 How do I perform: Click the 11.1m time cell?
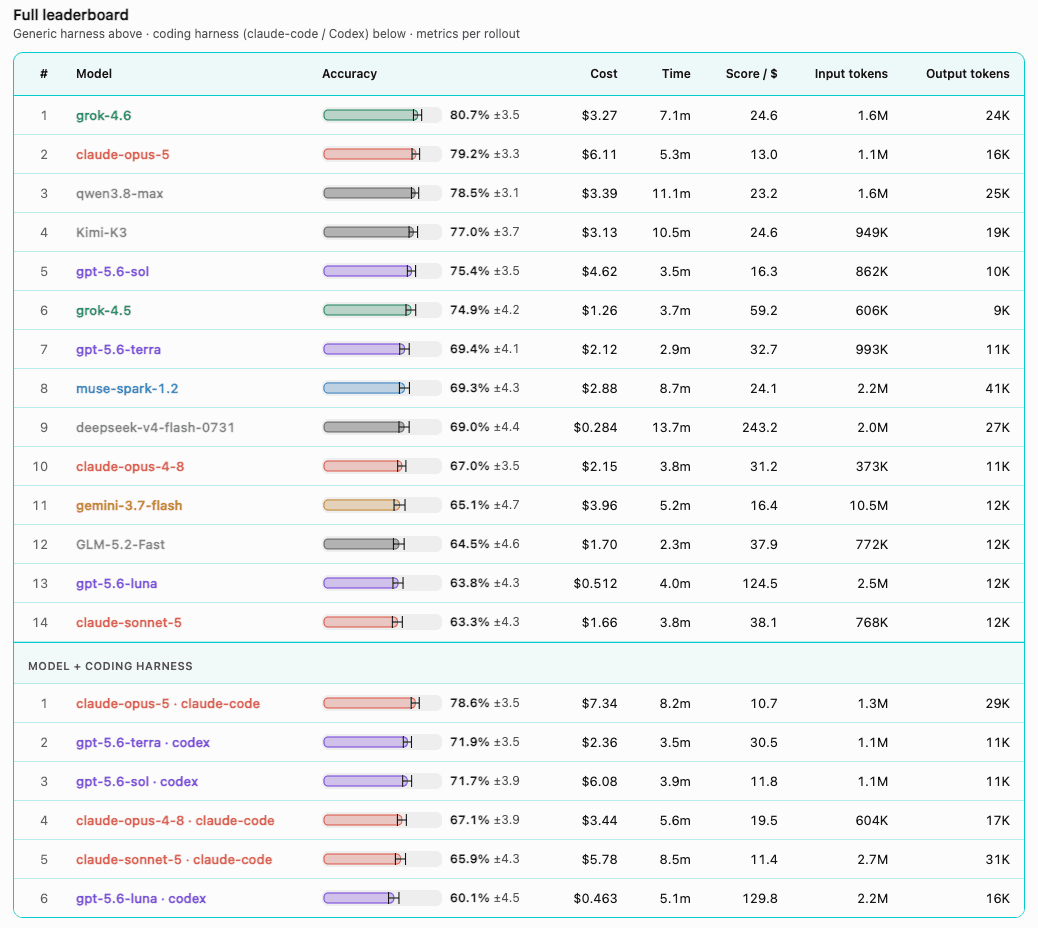coord(671,194)
